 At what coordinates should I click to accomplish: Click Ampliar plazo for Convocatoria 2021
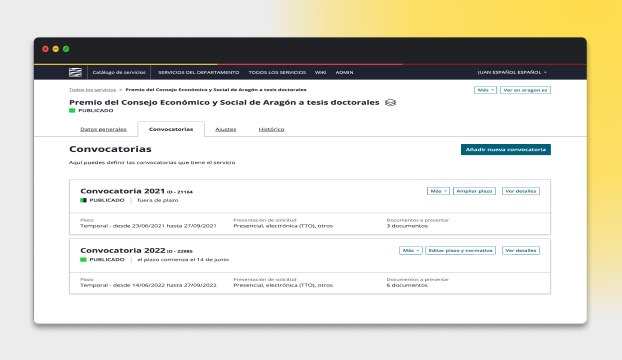(x=474, y=191)
